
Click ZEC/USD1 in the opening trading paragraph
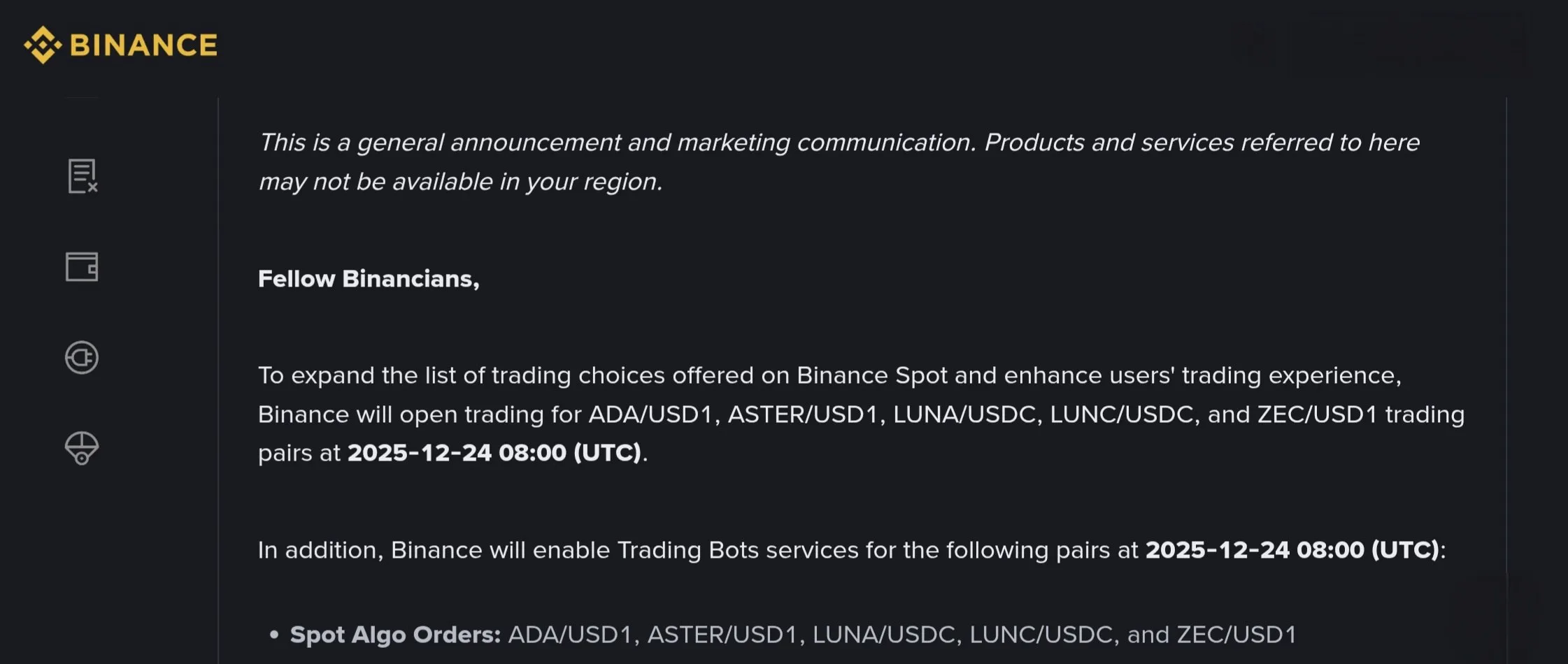tap(1317, 414)
